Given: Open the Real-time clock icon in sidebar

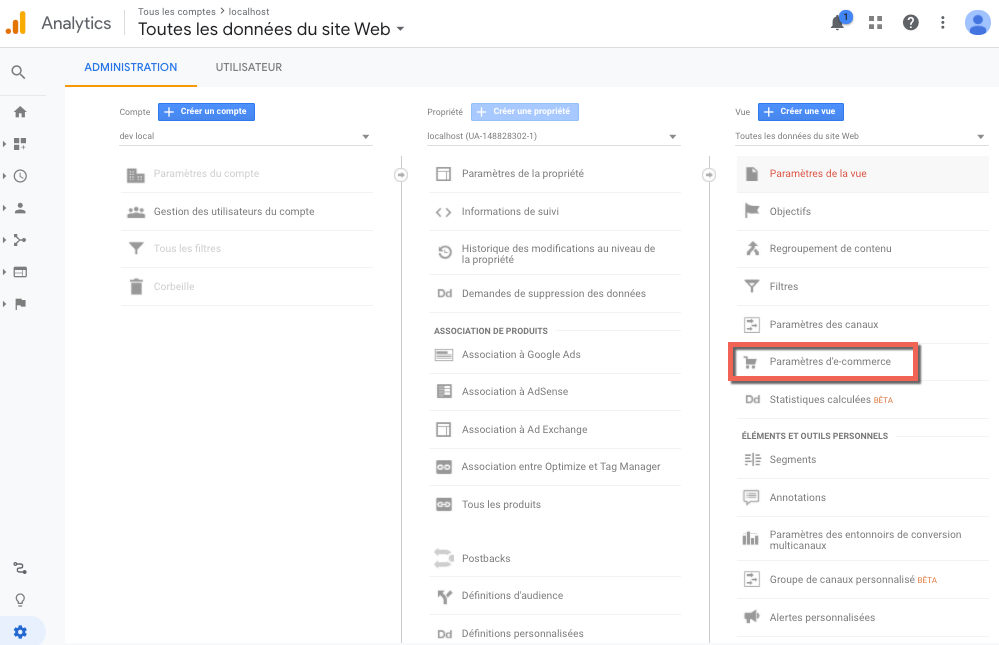Looking at the screenshot, I should (20, 176).
